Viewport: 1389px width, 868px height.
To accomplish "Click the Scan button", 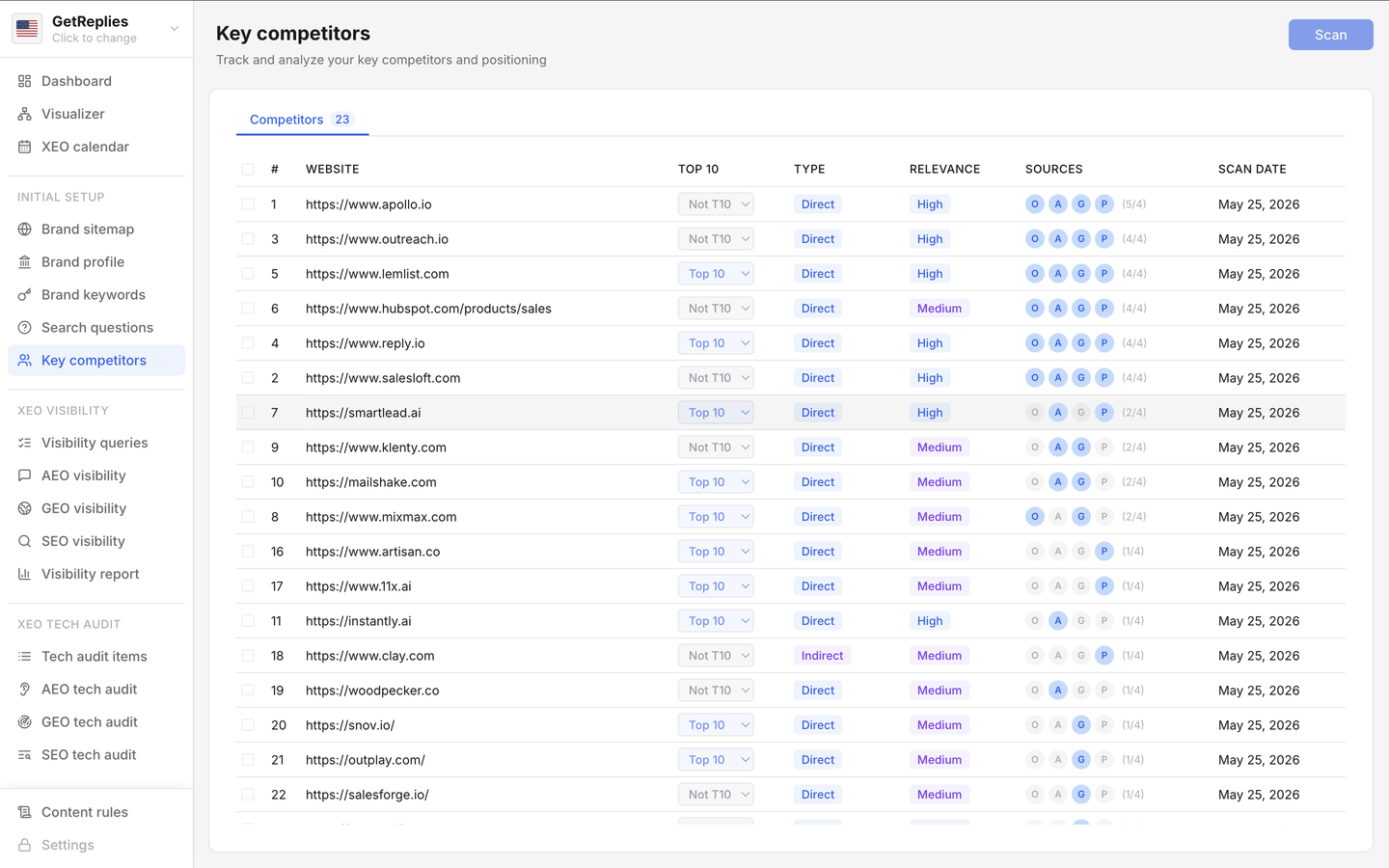I will click(x=1330, y=35).
